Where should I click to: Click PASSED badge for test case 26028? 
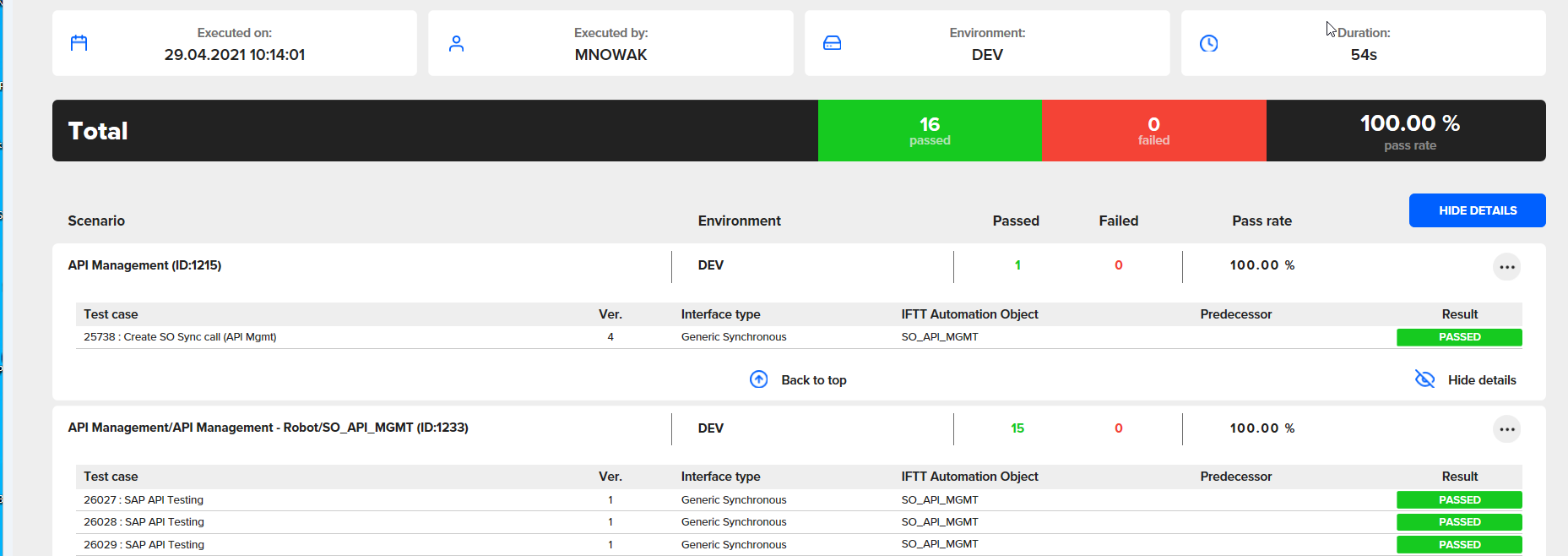[1458, 522]
